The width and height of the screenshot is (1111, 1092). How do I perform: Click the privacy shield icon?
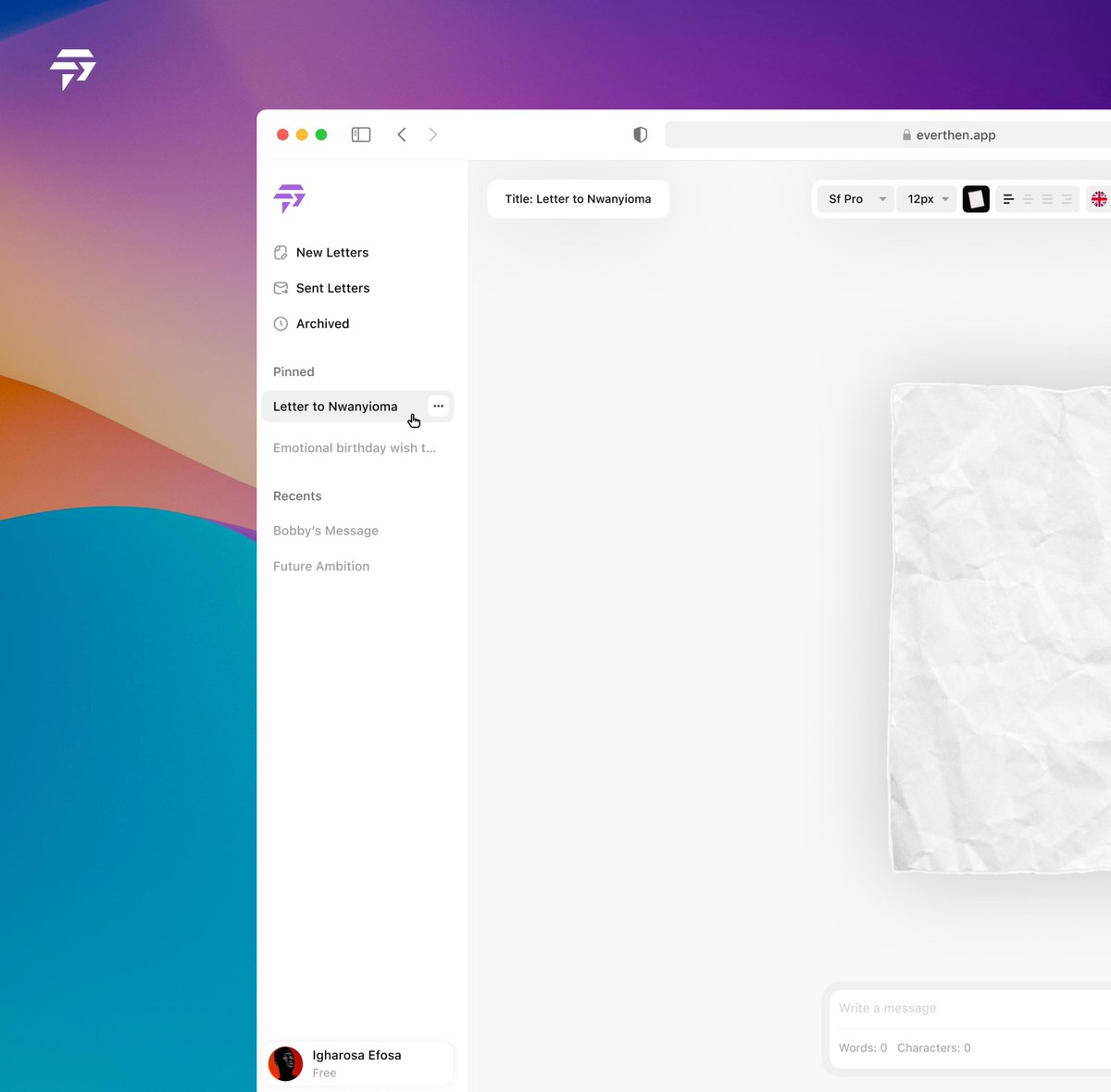pos(640,134)
